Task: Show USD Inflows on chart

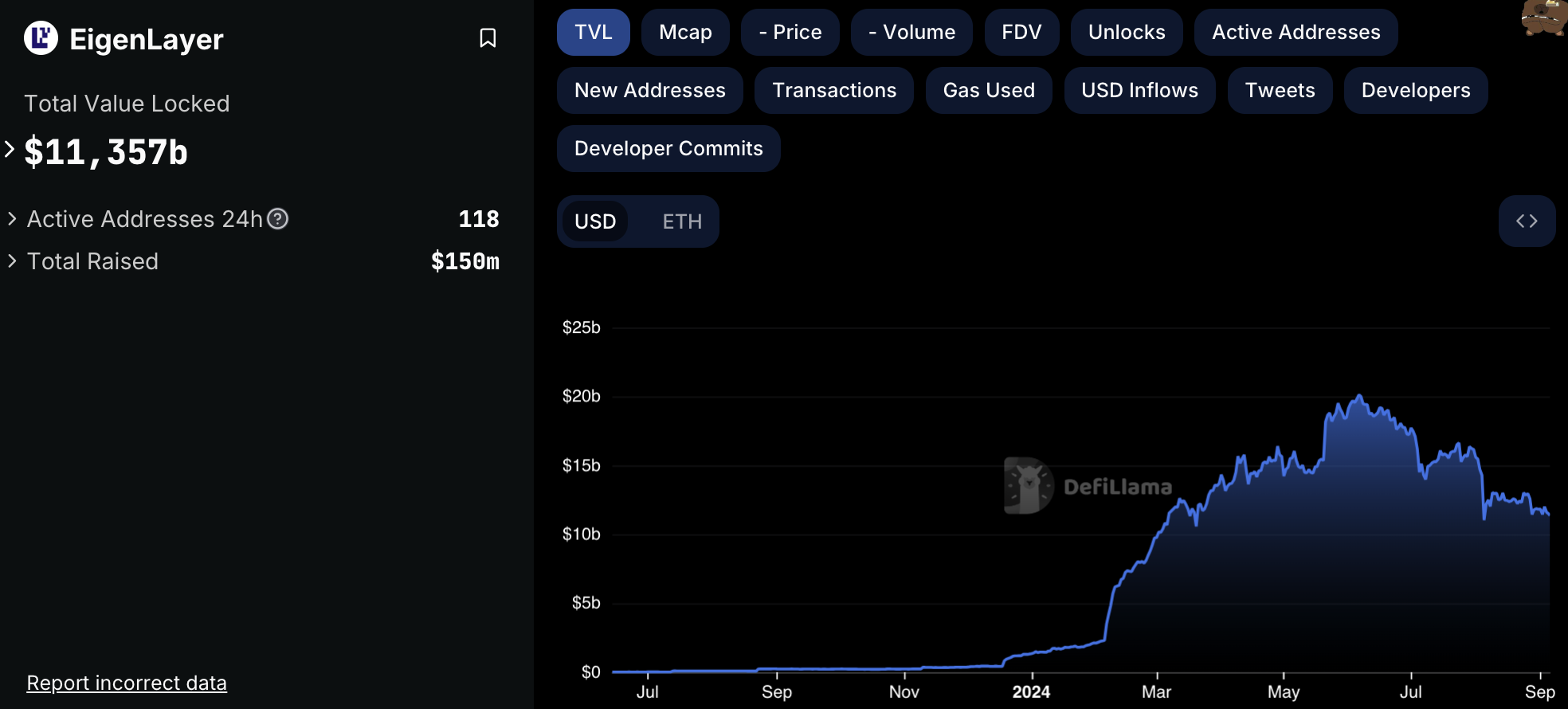Action: click(1139, 91)
